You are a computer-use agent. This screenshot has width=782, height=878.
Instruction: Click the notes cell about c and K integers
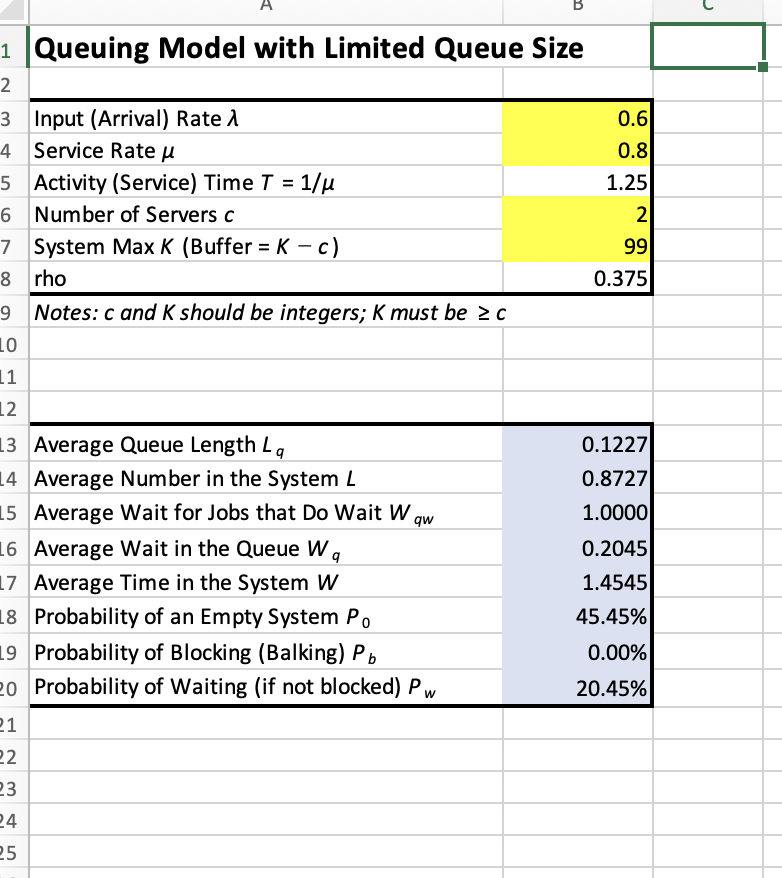265,312
